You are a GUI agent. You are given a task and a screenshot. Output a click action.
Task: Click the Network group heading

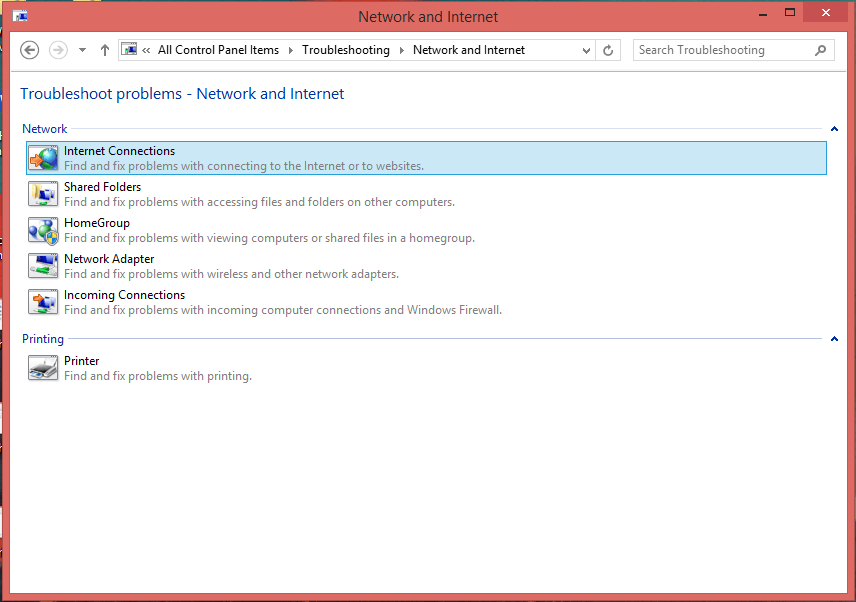(45, 129)
